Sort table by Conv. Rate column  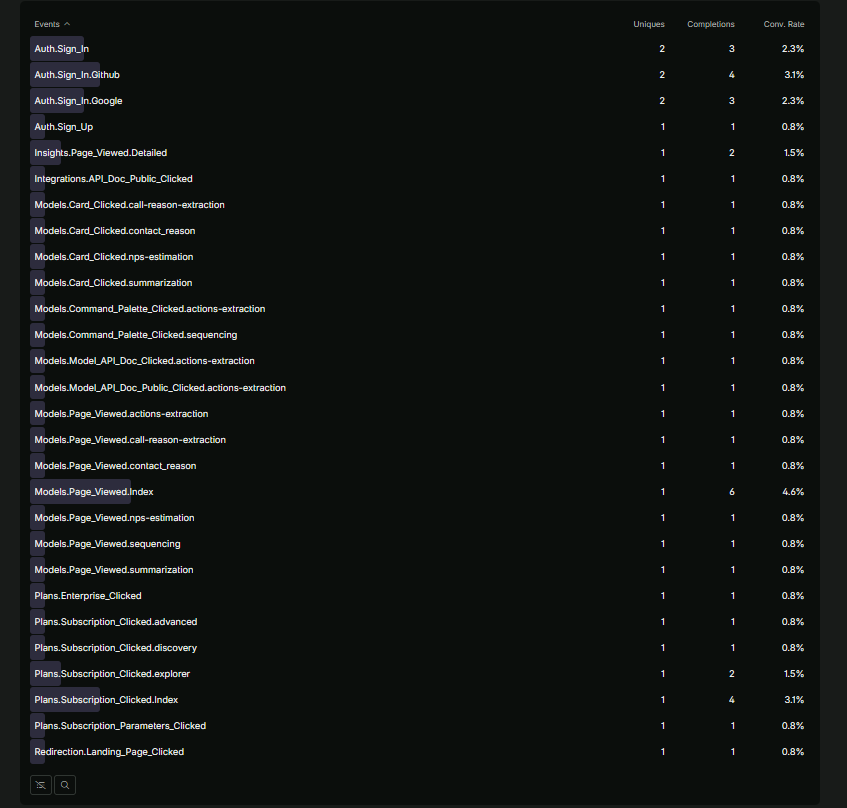783,24
